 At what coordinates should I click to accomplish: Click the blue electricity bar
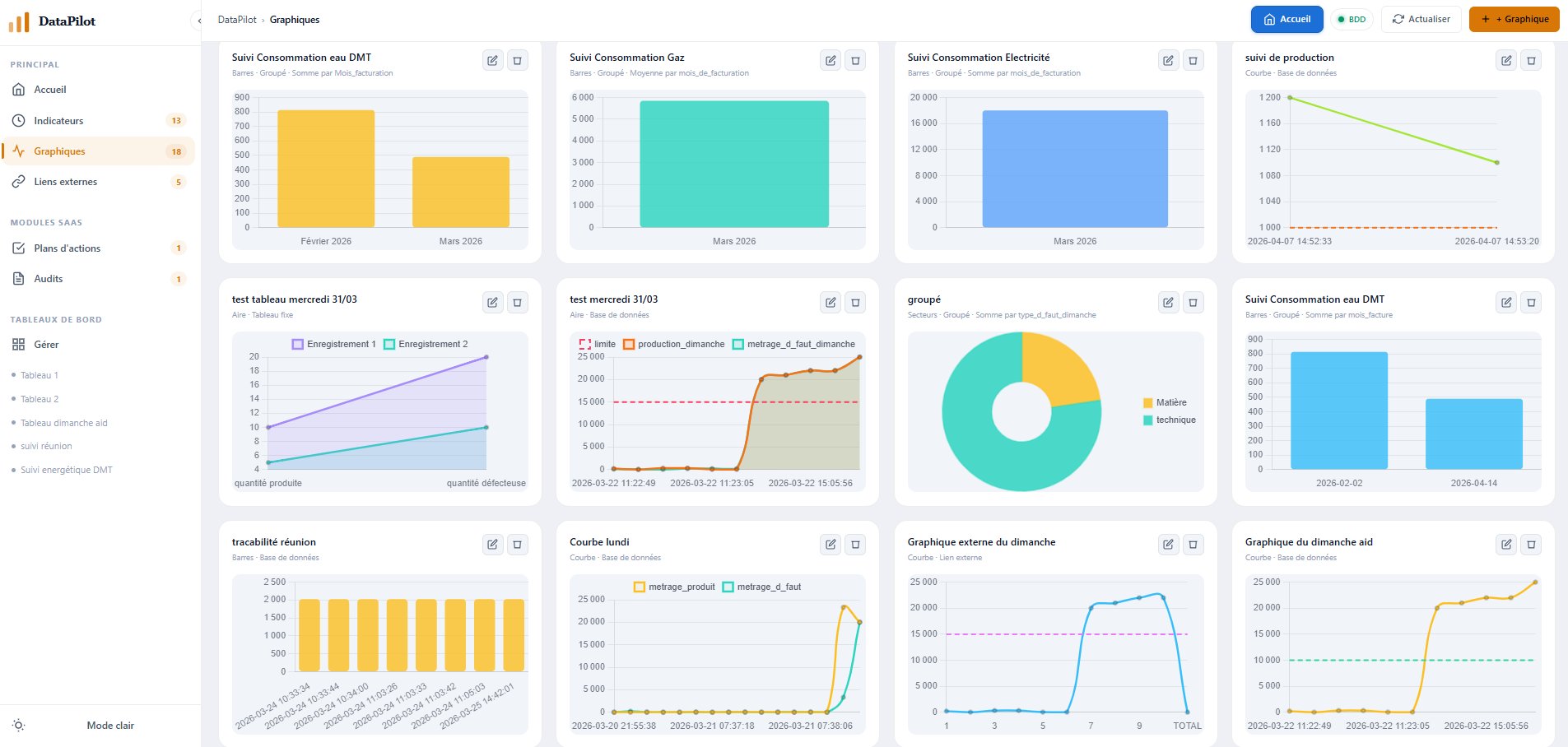(x=1075, y=169)
